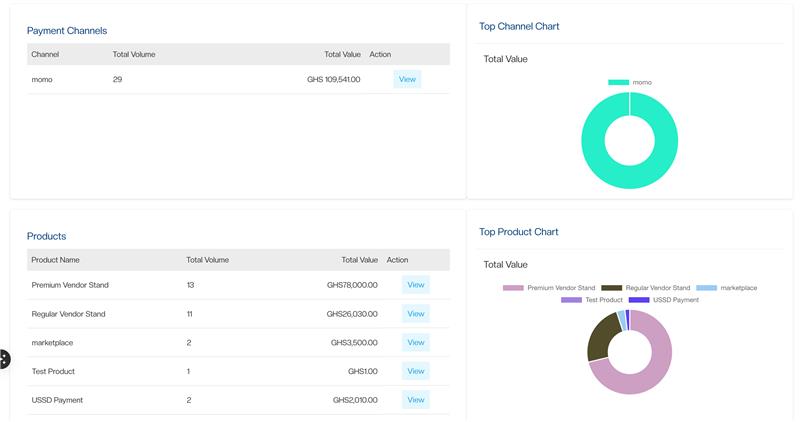Select Total Volume header in Payment Channels

[134, 54]
